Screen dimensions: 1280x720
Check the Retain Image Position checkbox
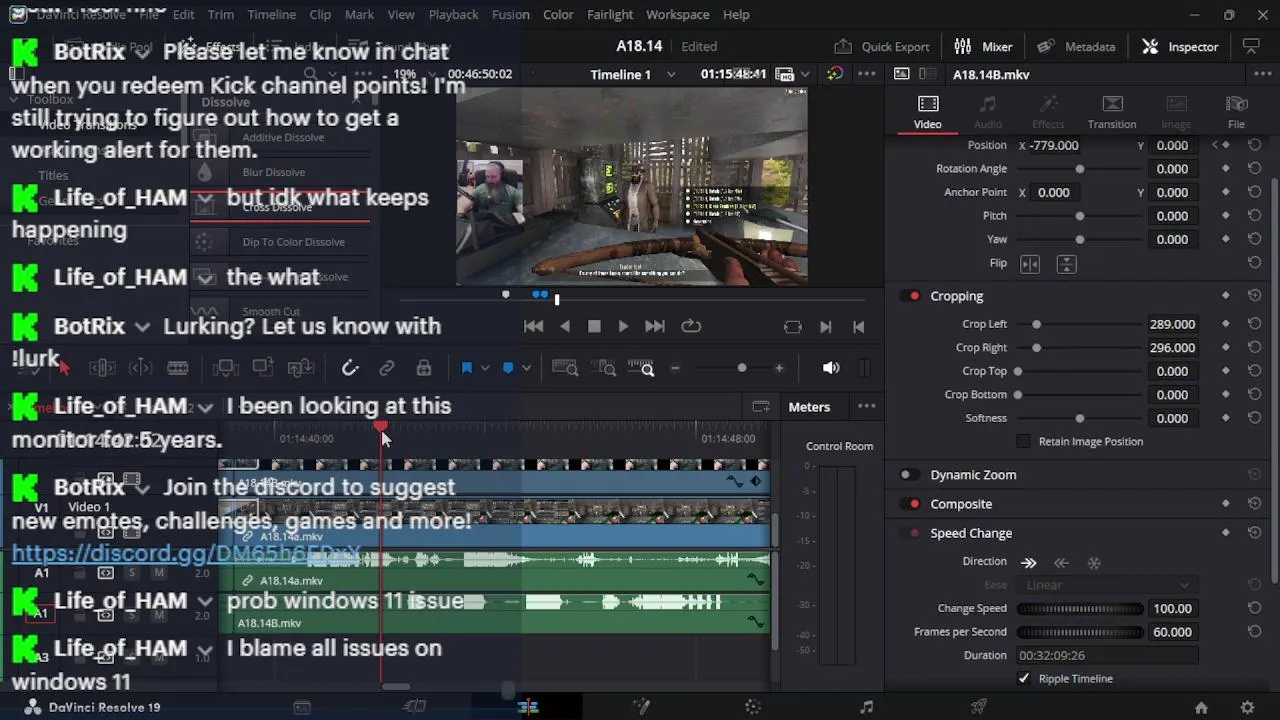tap(1023, 441)
